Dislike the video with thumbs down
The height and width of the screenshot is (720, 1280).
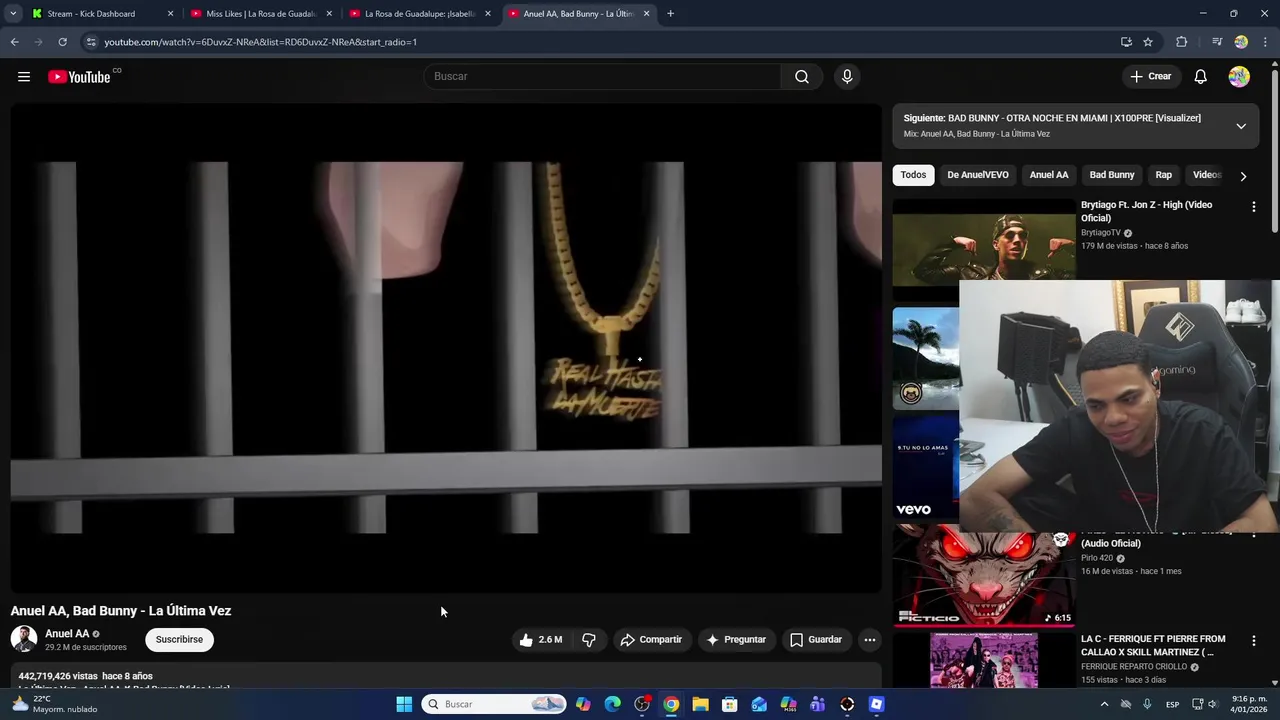click(589, 640)
